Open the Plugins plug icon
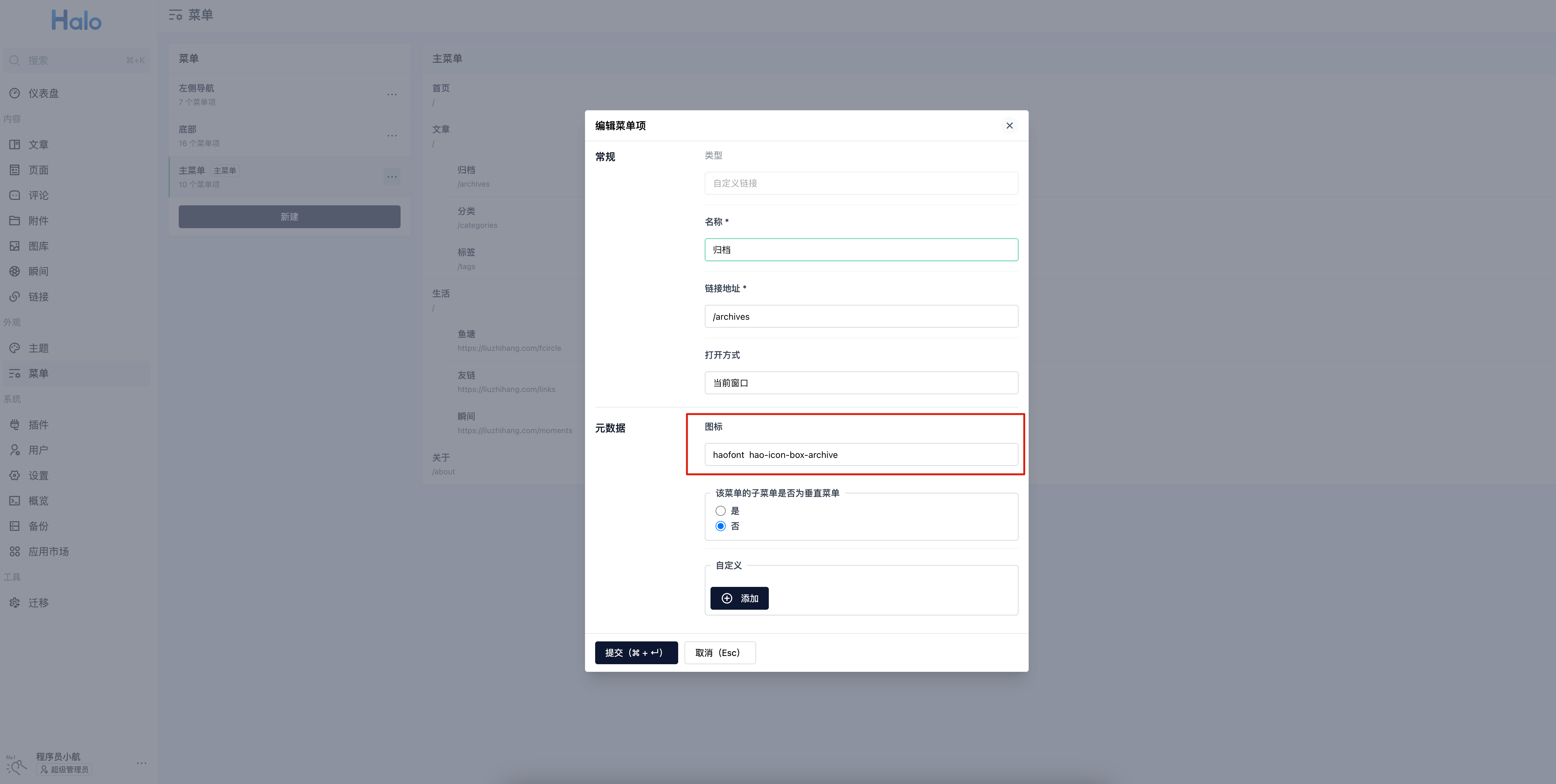Viewport: 1556px width, 784px height. coord(15,425)
